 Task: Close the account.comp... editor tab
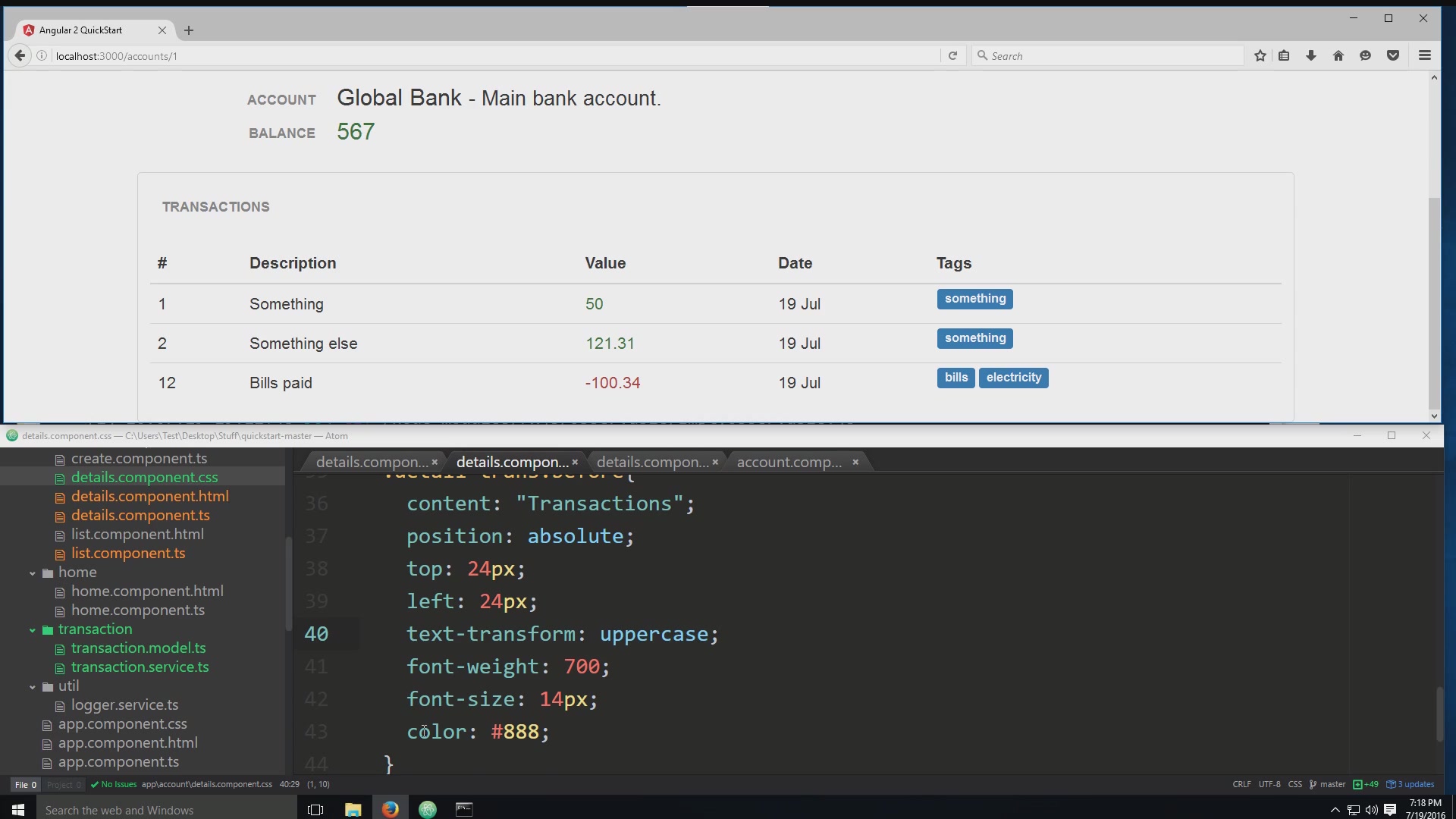(x=855, y=462)
